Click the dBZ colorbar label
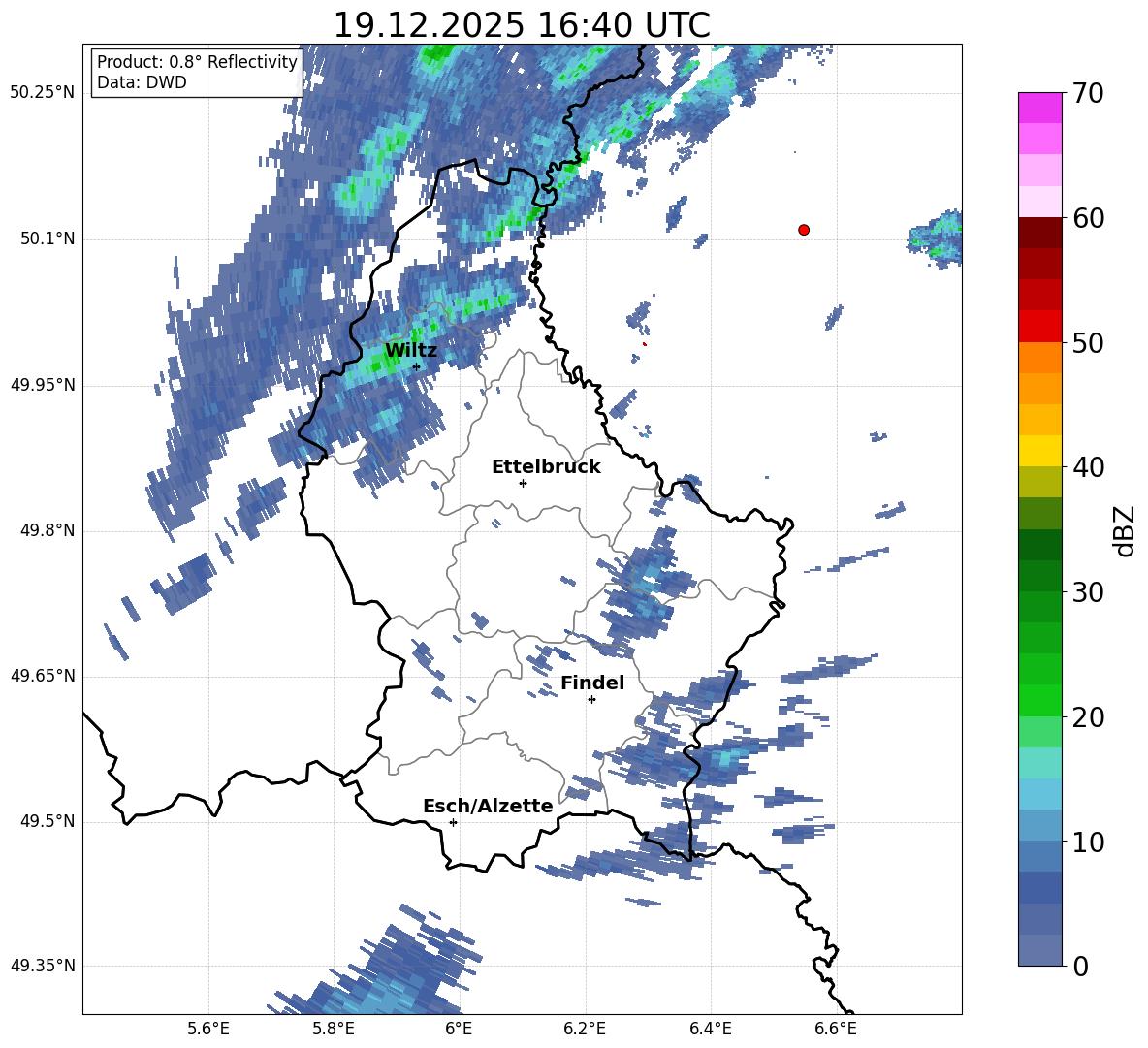 [x=1126, y=531]
